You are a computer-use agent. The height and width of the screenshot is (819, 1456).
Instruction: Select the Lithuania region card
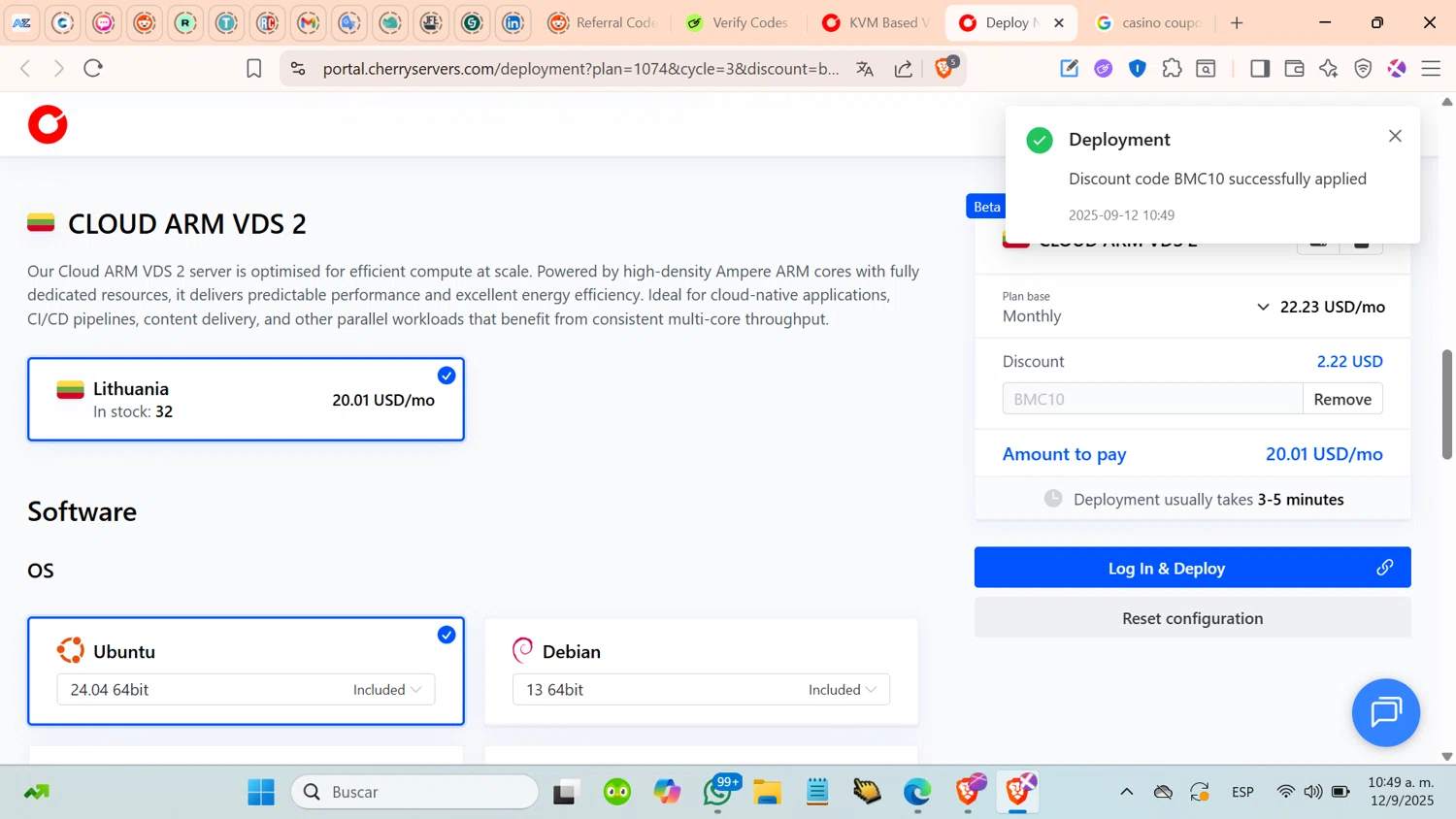246,399
